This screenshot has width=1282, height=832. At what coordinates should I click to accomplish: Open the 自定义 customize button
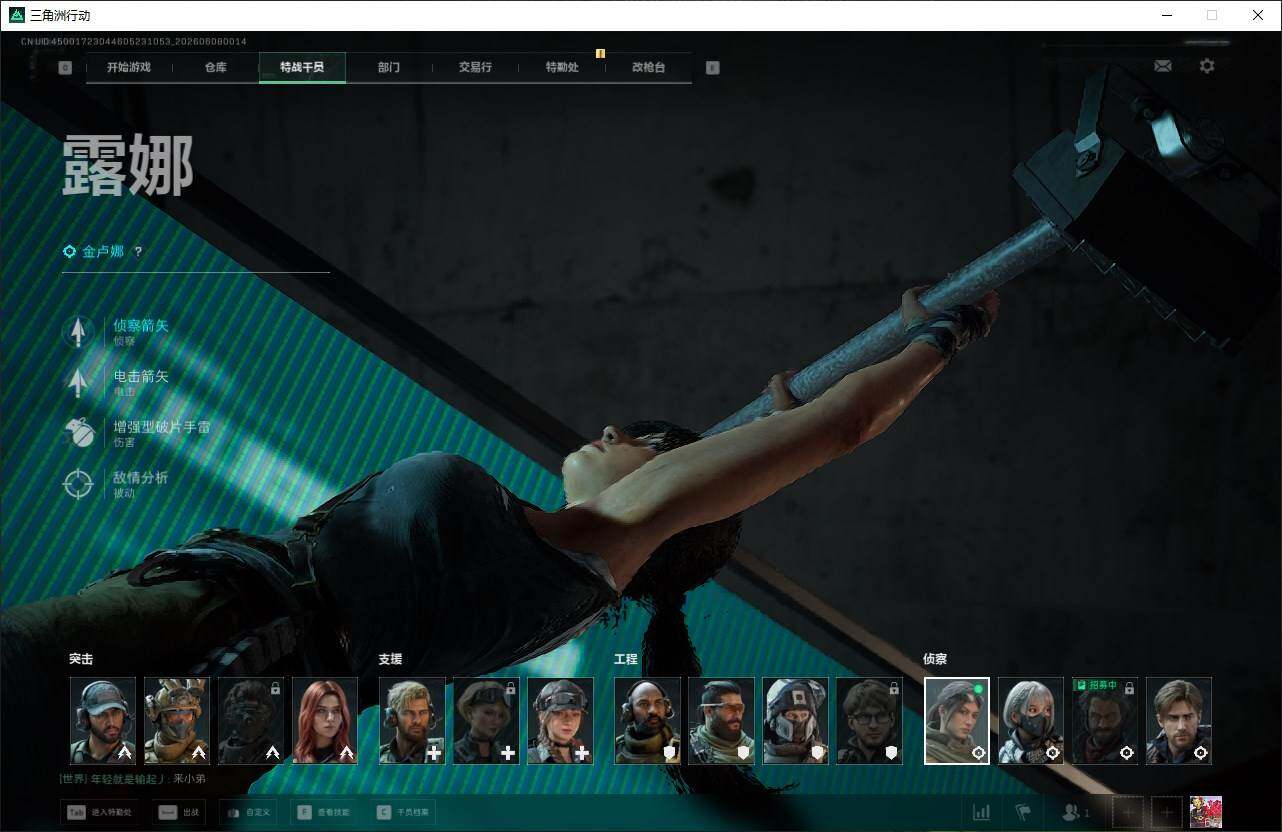(248, 813)
